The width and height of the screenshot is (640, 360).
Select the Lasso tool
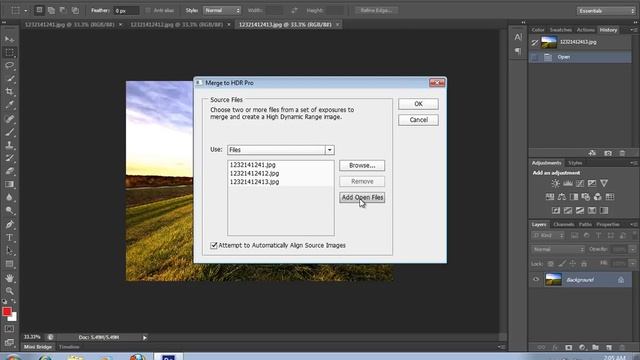click(x=9, y=65)
